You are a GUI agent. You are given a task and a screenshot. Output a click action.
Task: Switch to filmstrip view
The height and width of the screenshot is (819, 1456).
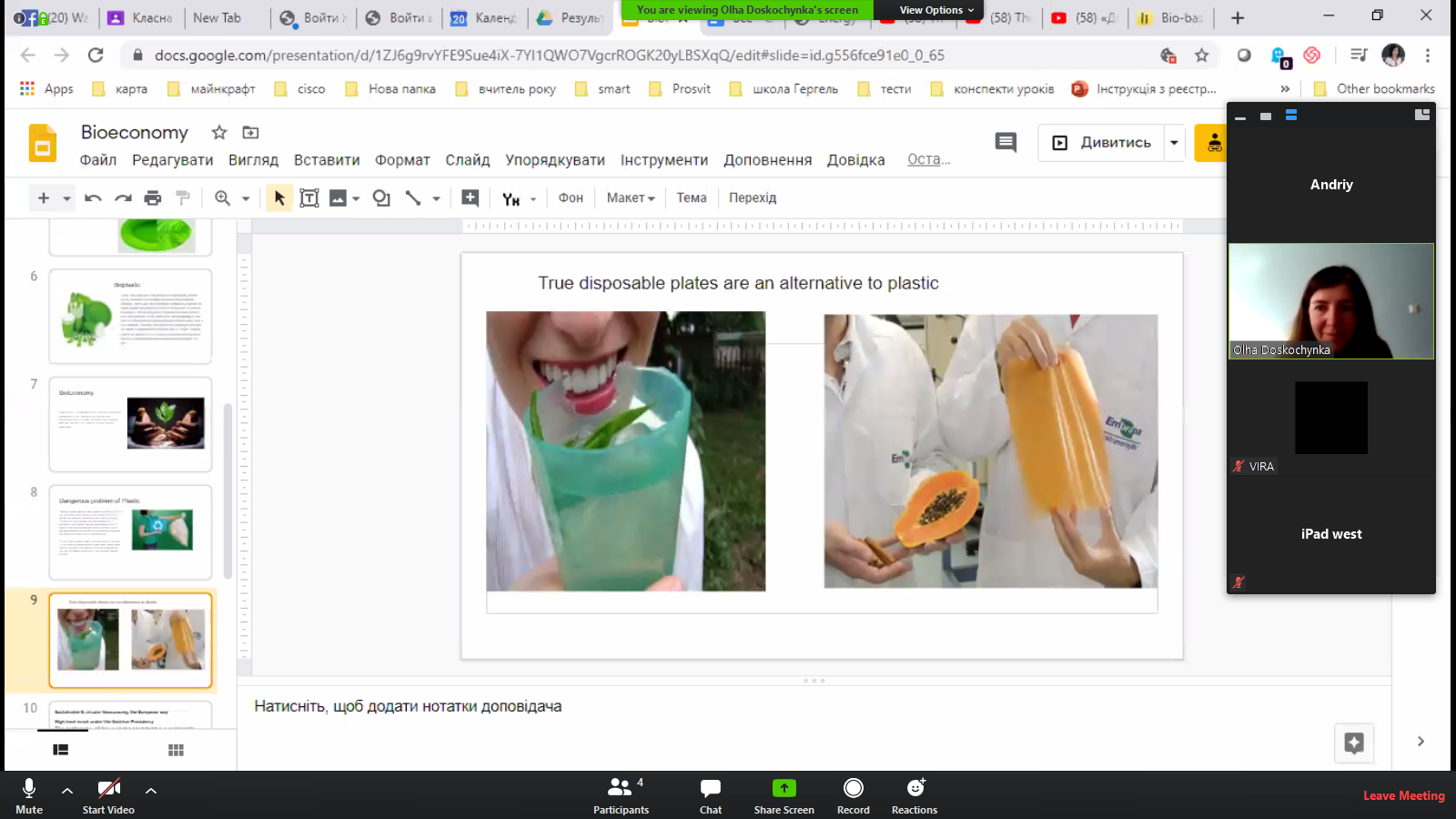click(61, 750)
